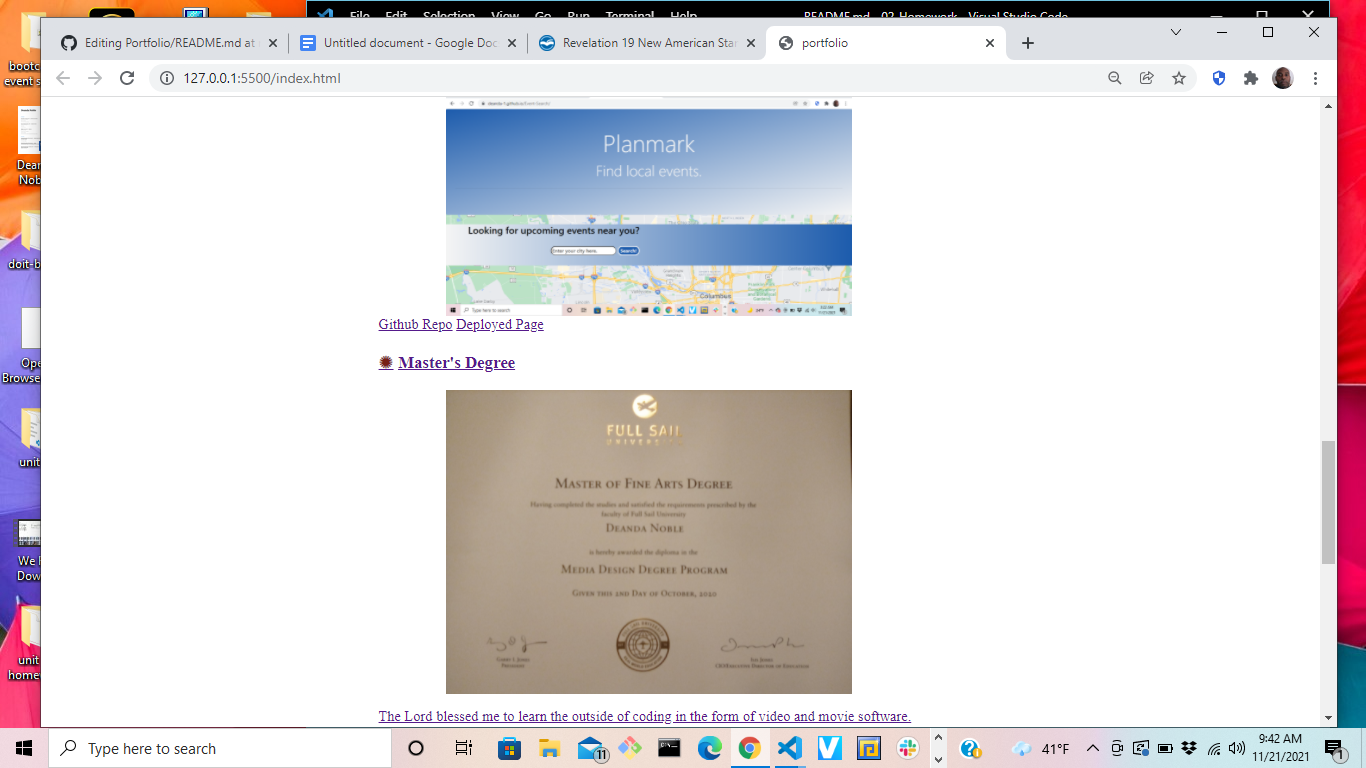Close the Revelation 19 tab
Screen dimensions: 1366x768
point(752,43)
